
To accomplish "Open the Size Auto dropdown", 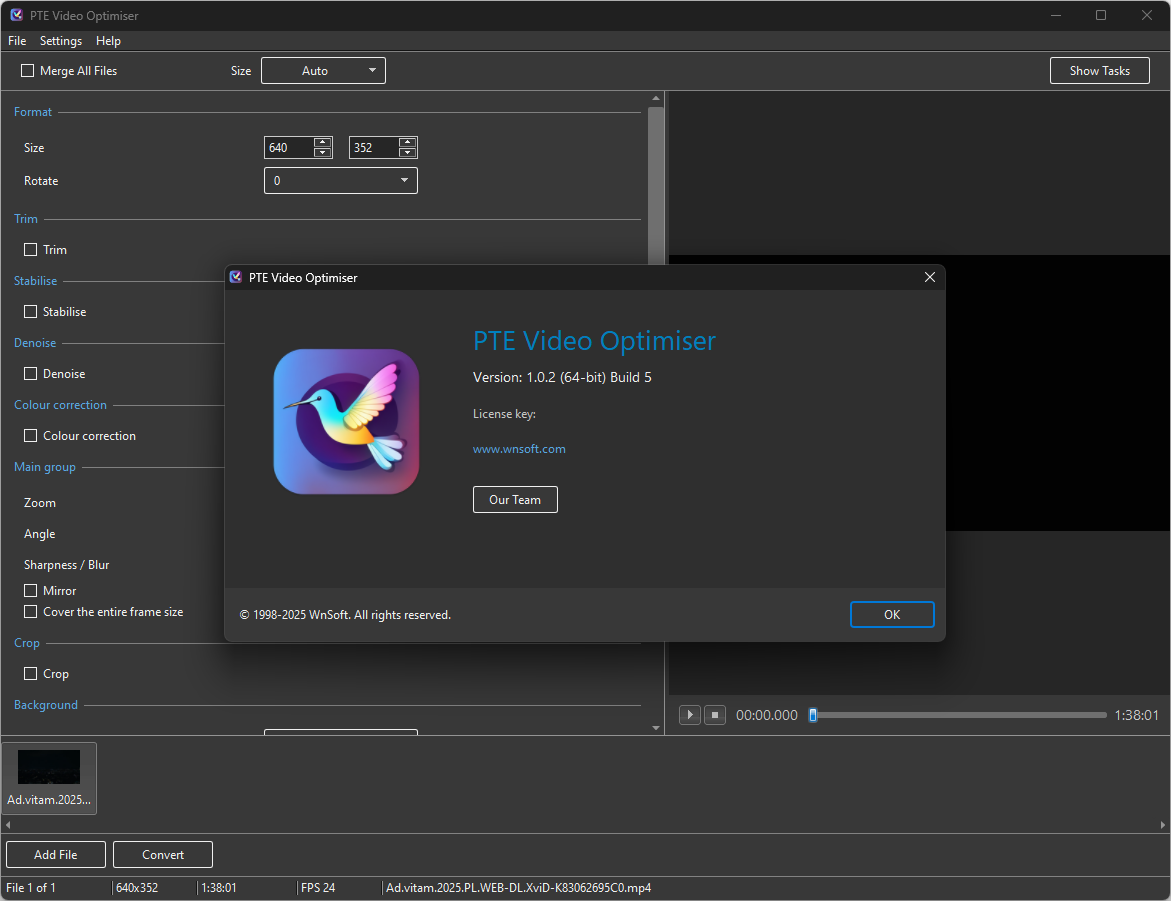I will point(323,70).
